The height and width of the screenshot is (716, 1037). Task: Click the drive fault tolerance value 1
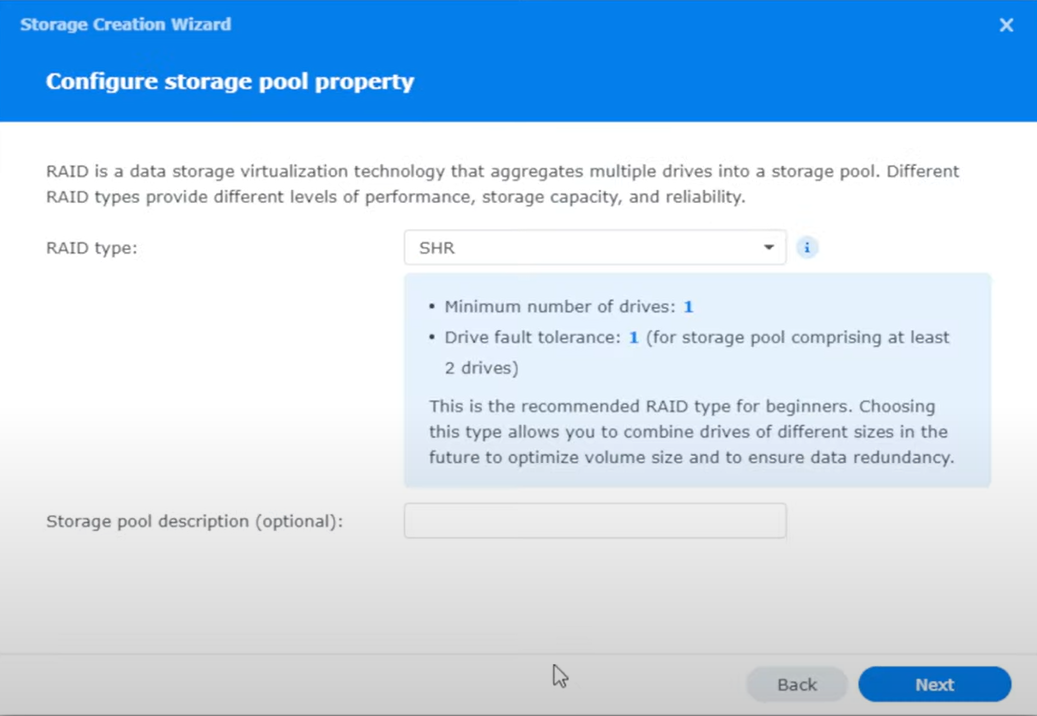point(633,338)
